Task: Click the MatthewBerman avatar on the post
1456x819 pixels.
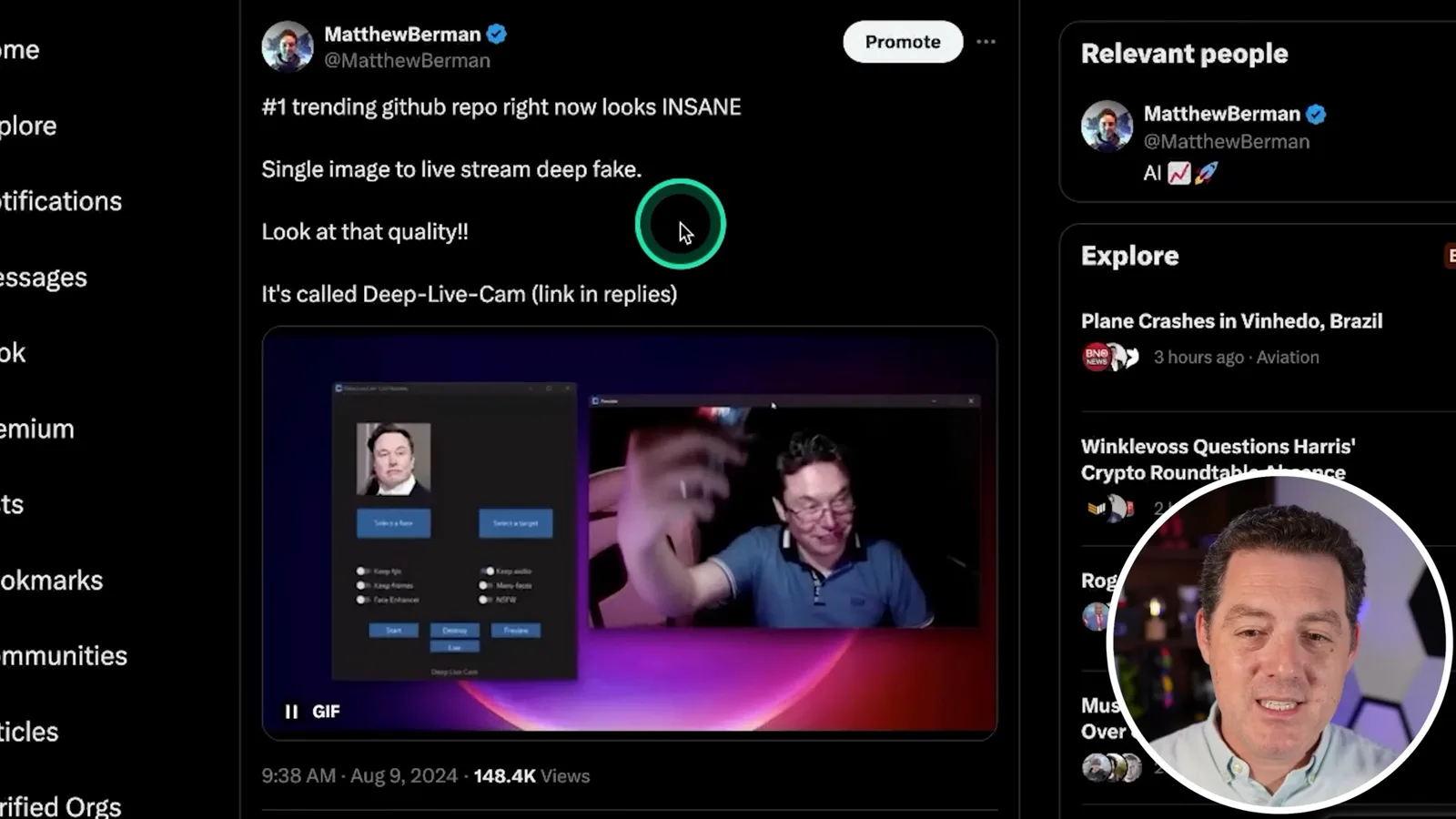Action: tap(288, 46)
